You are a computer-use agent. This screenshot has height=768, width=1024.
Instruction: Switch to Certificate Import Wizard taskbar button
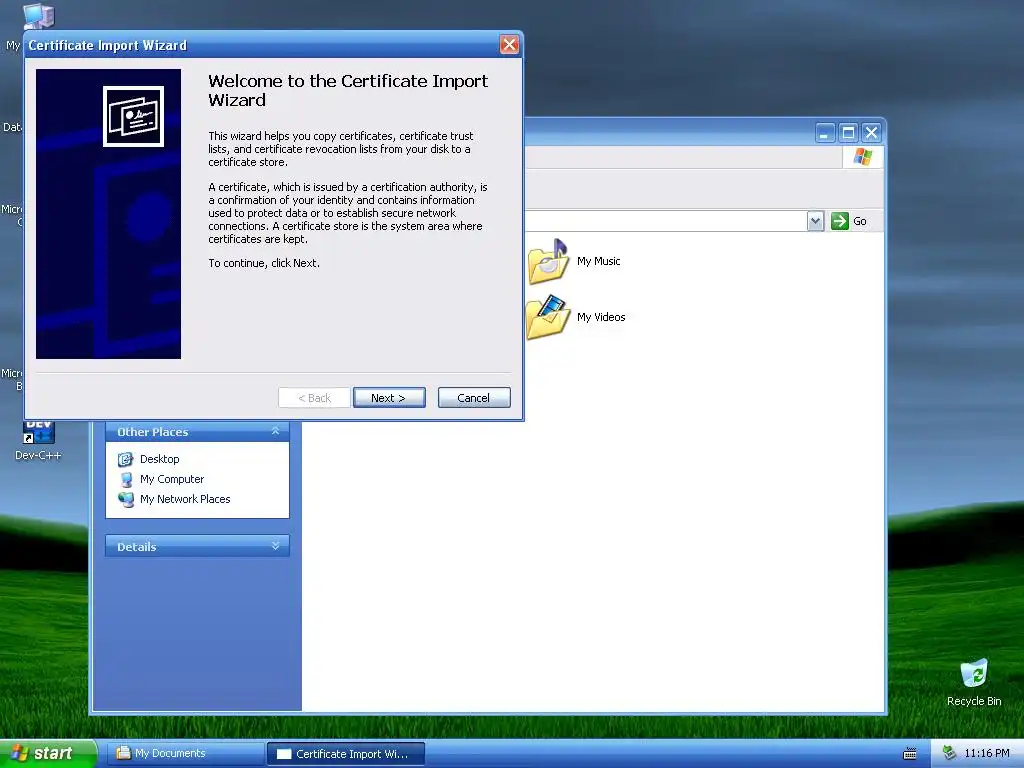(346, 754)
